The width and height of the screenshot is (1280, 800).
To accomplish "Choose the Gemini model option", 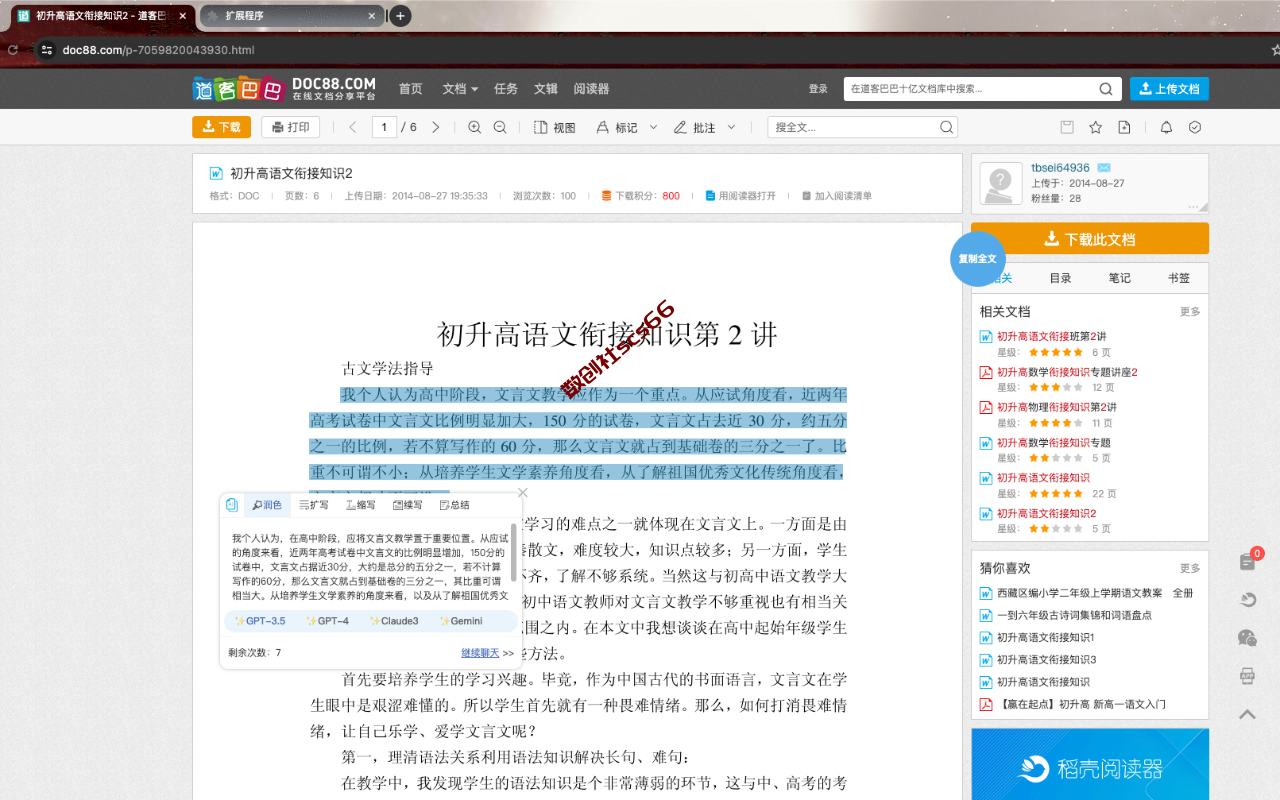I will [x=460, y=621].
